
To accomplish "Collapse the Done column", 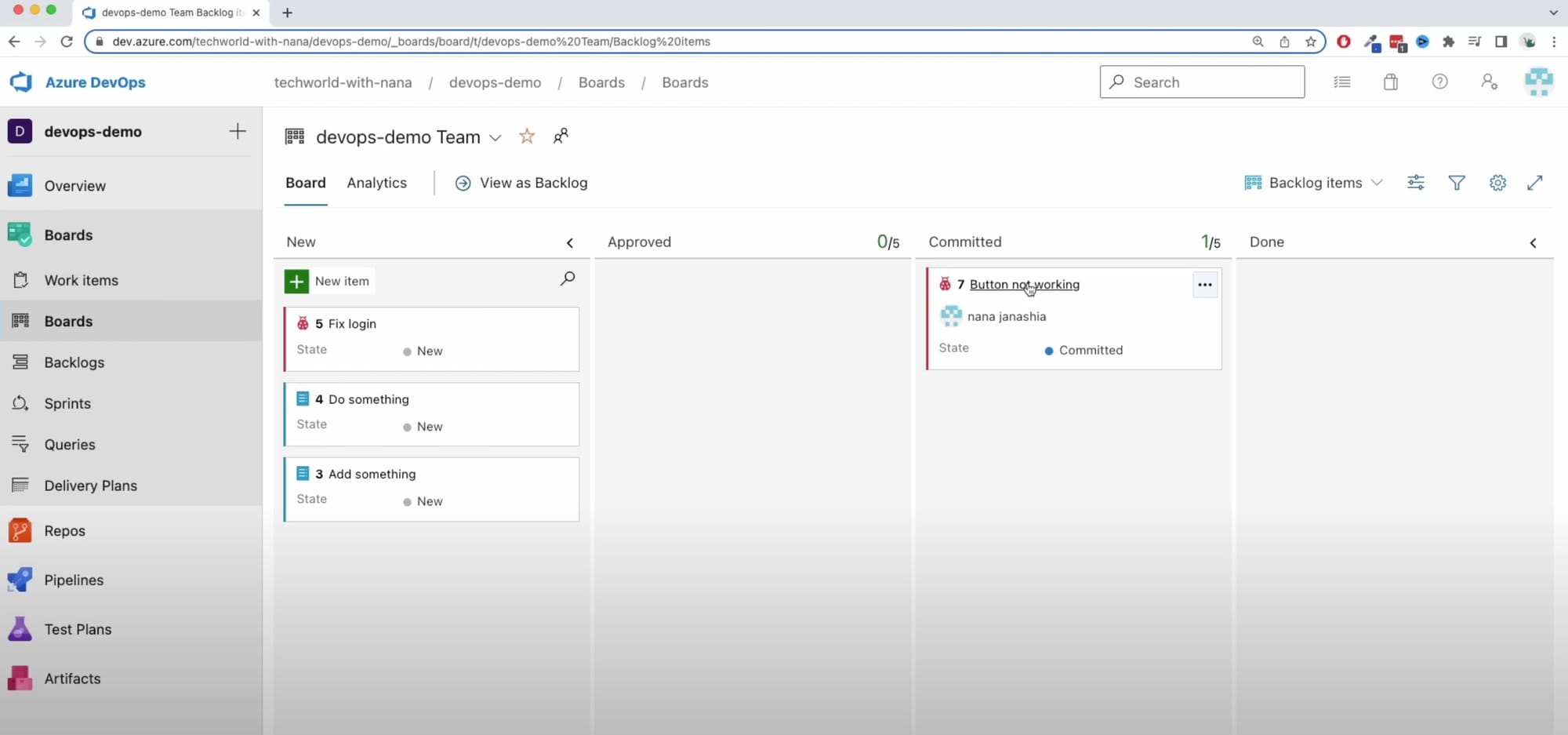I will 1534,243.
